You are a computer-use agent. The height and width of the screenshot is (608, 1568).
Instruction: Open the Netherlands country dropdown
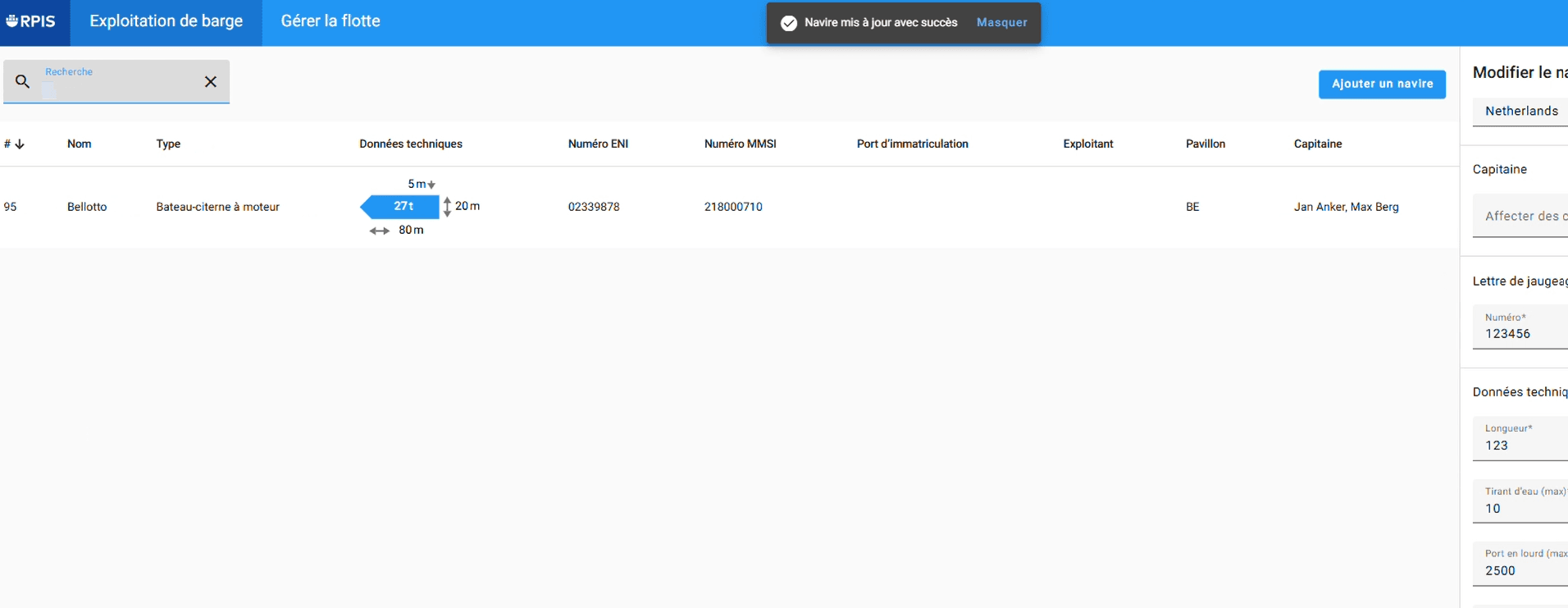(1520, 112)
